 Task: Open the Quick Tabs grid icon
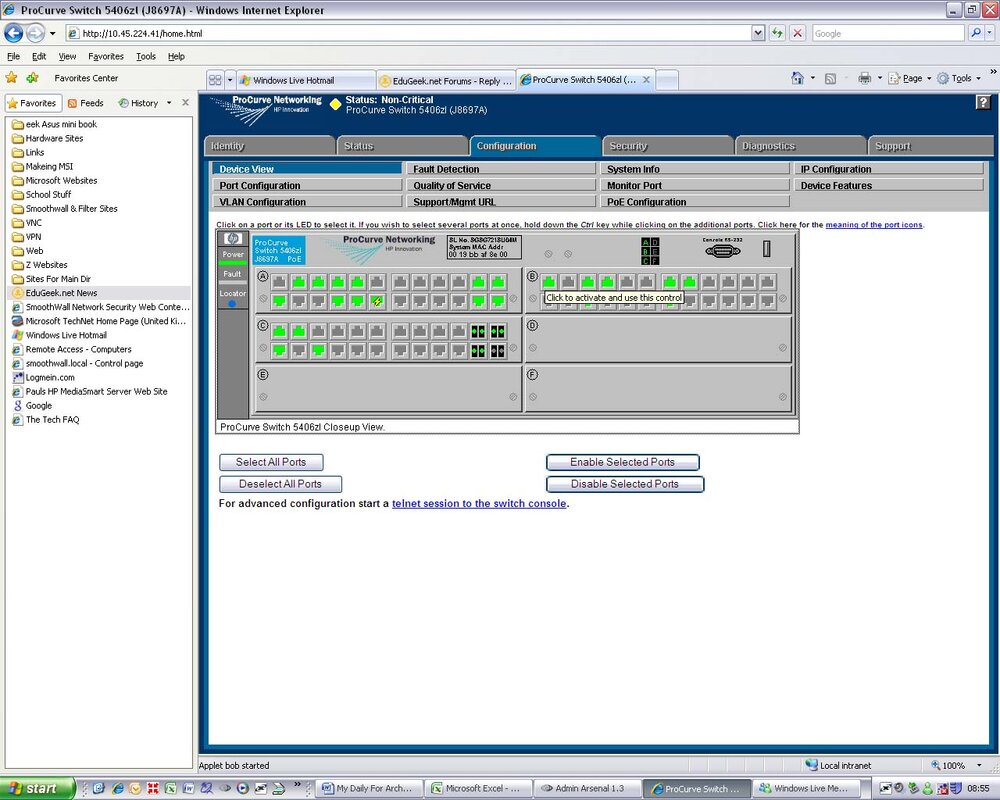[216, 80]
